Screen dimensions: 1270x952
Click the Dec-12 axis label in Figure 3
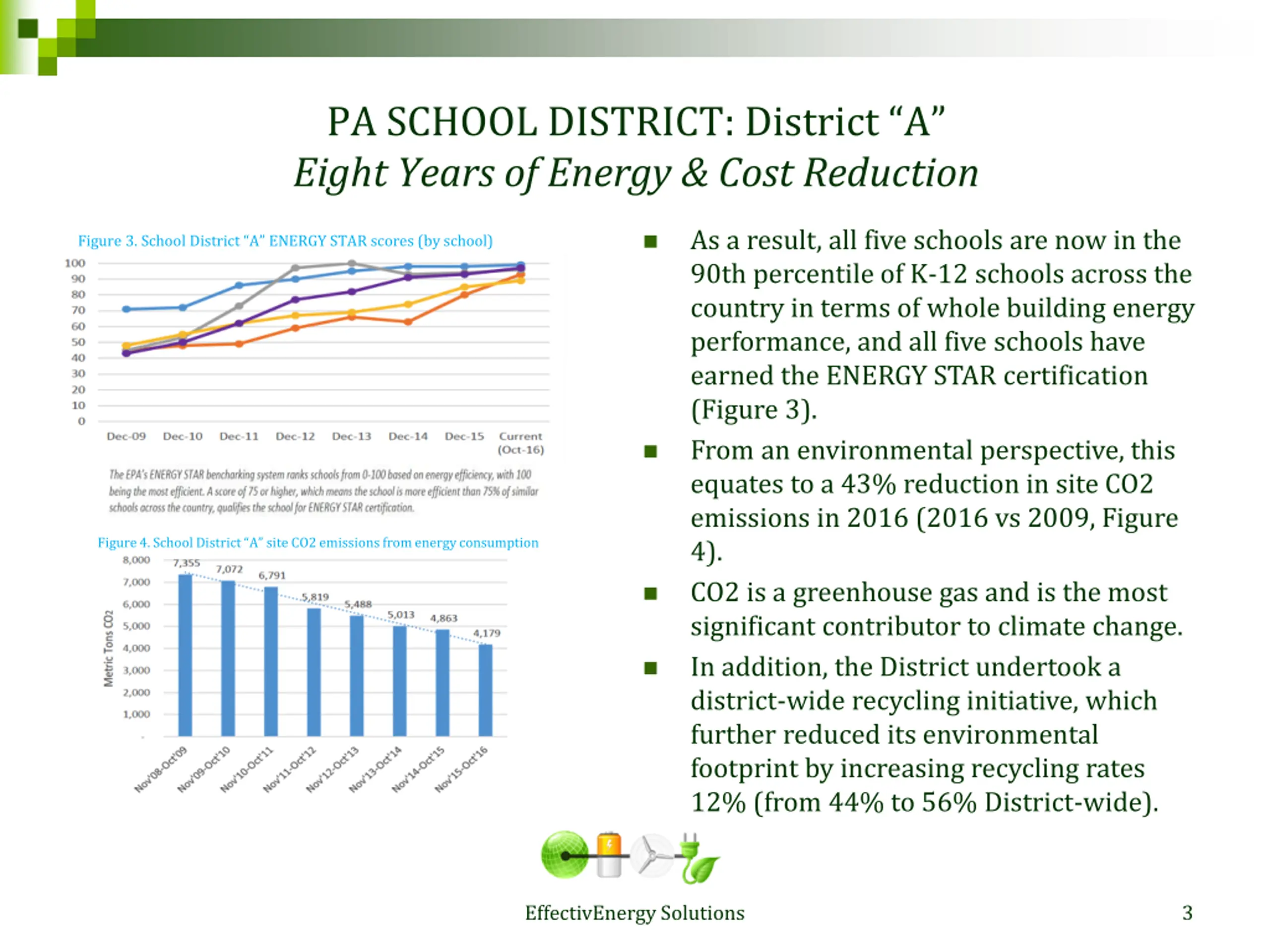[x=295, y=436]
